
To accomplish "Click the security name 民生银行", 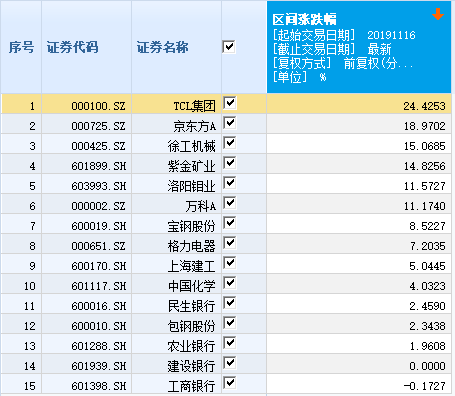I will (x=192, y=306).
